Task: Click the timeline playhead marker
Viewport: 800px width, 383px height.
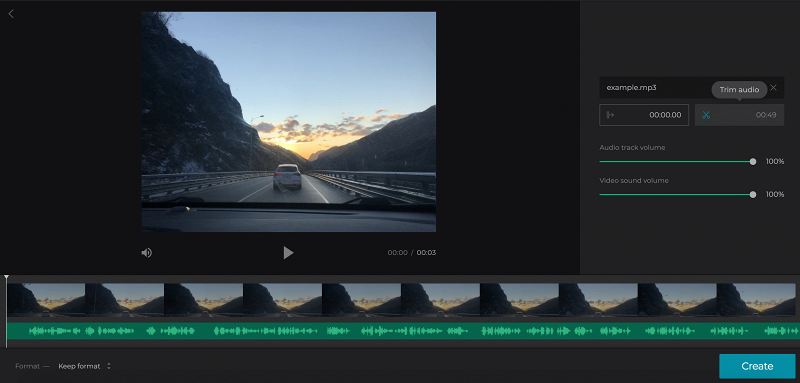Action: point(7,278)
